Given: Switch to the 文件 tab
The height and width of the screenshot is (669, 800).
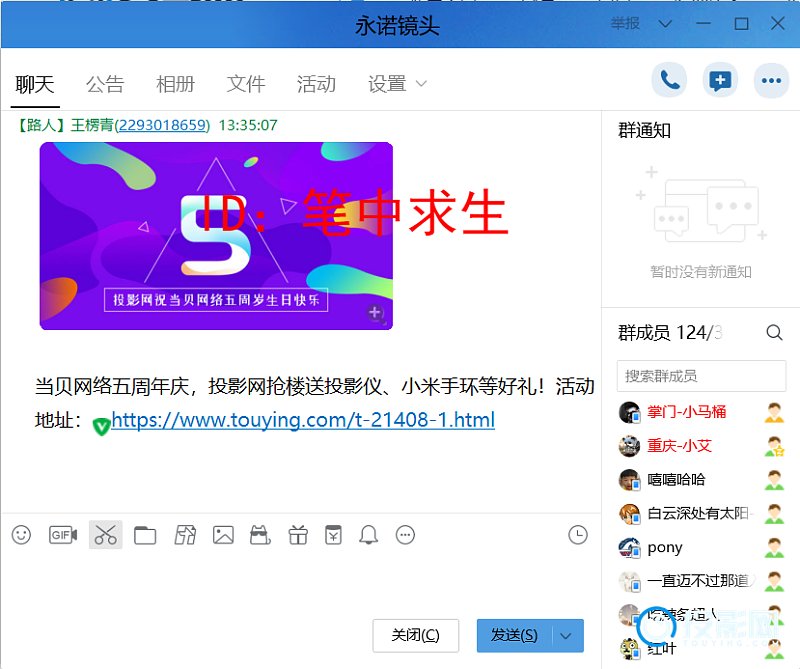Looking at the screenshot, I should point(246,84).
